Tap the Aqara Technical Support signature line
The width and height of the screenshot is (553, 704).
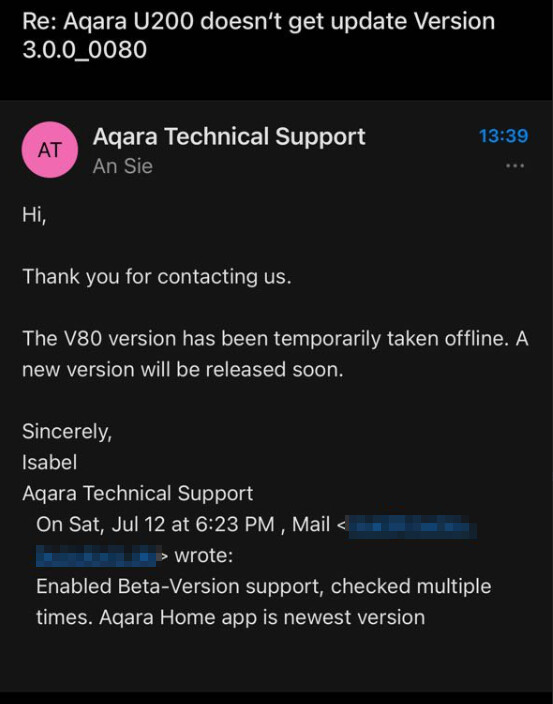[x=137, y=493]
